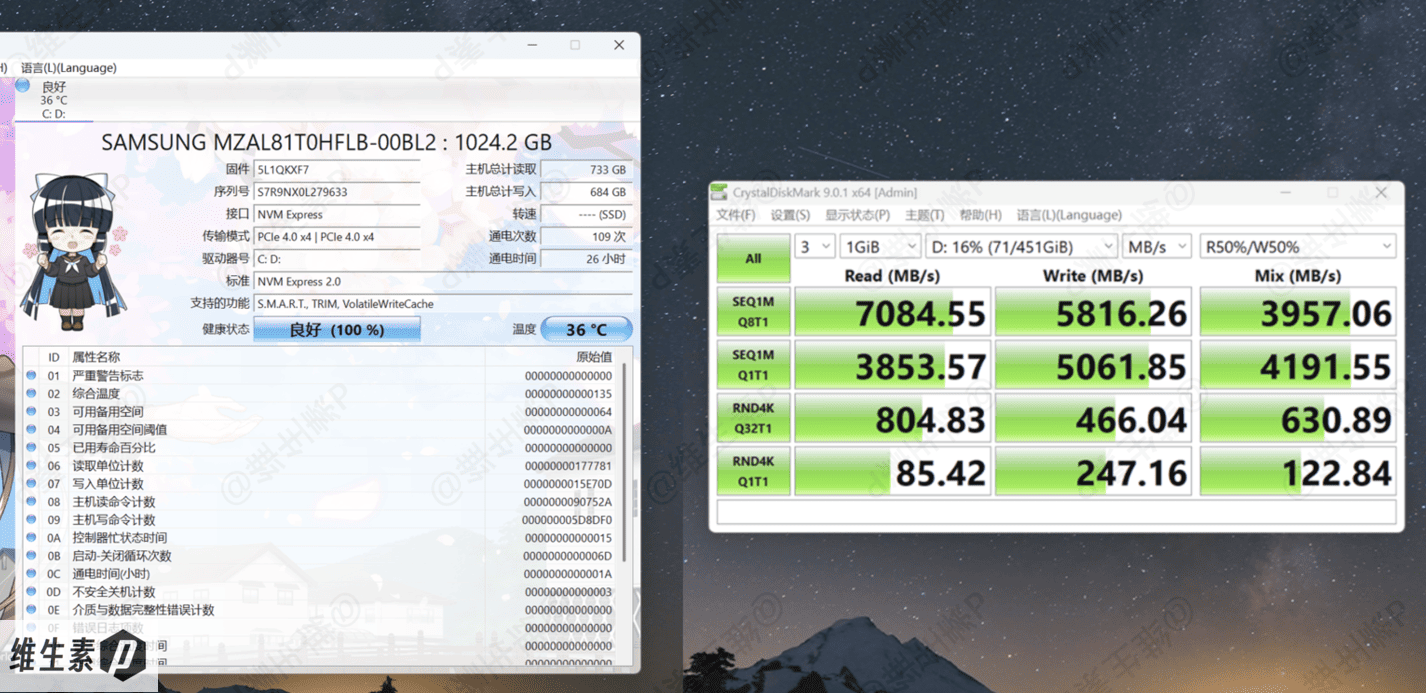Click the 已用寿命百分比 attribute row
1426x693 pixels.
[320, 448]
